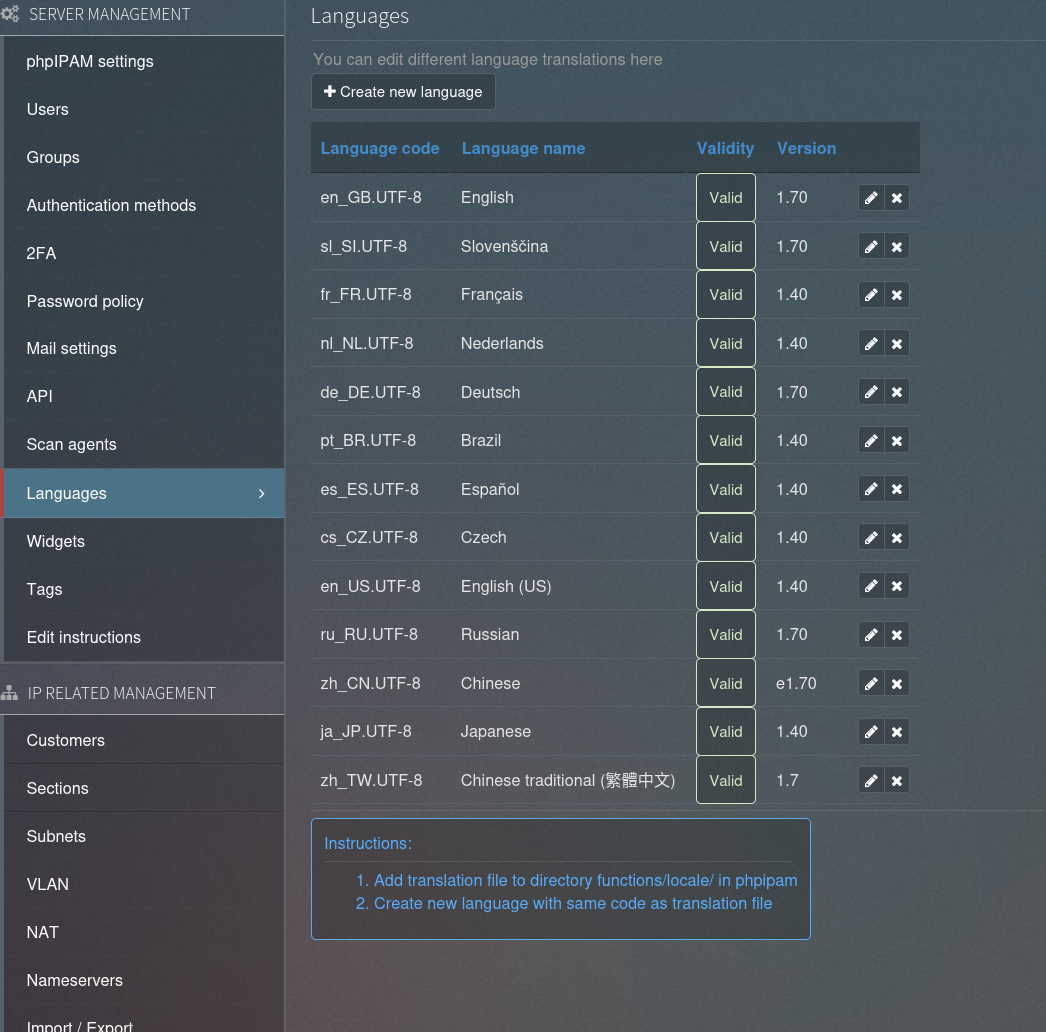Image resolution: width=1046 pixels, height=1032 pixels.
Task: Delete the Russian language entry
Action: pos(897,635)
